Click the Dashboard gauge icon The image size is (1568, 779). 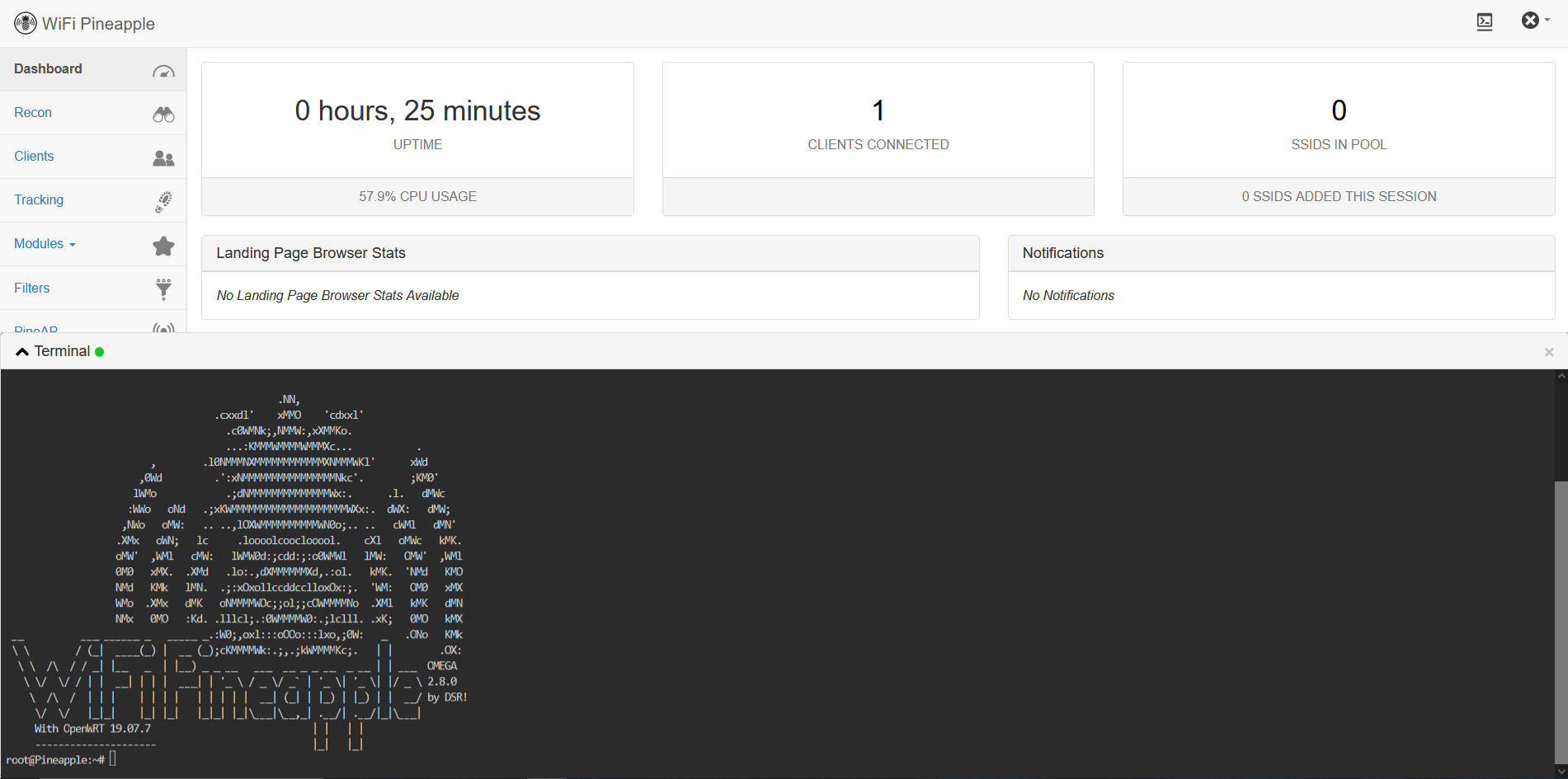[163, 71]
